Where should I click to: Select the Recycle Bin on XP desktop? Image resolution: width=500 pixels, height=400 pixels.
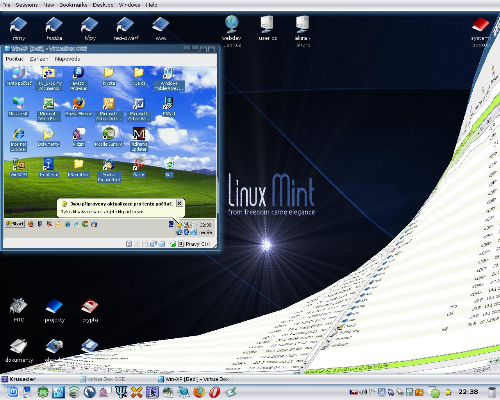169,167
